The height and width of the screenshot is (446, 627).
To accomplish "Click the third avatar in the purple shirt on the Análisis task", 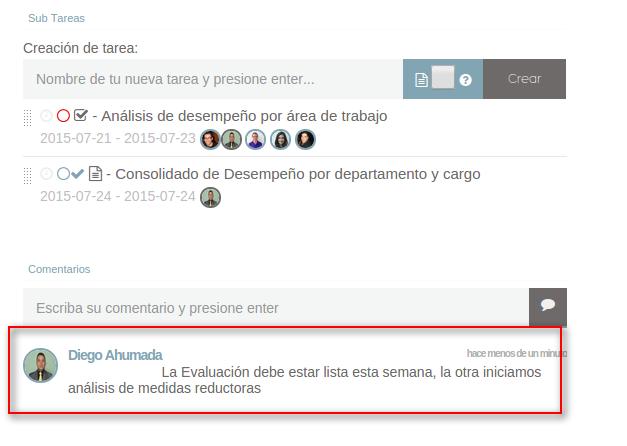I will pyautogui.click(x=256, y=140).
